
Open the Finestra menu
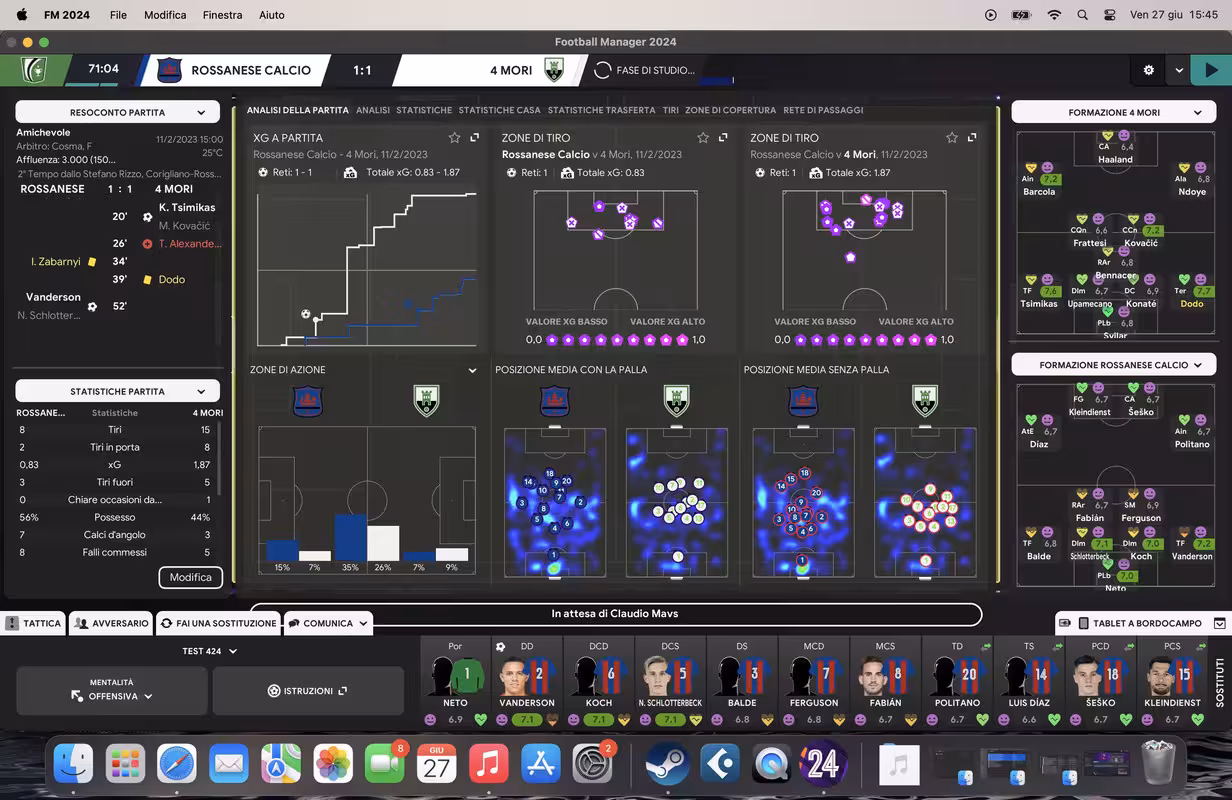point(222,15)
